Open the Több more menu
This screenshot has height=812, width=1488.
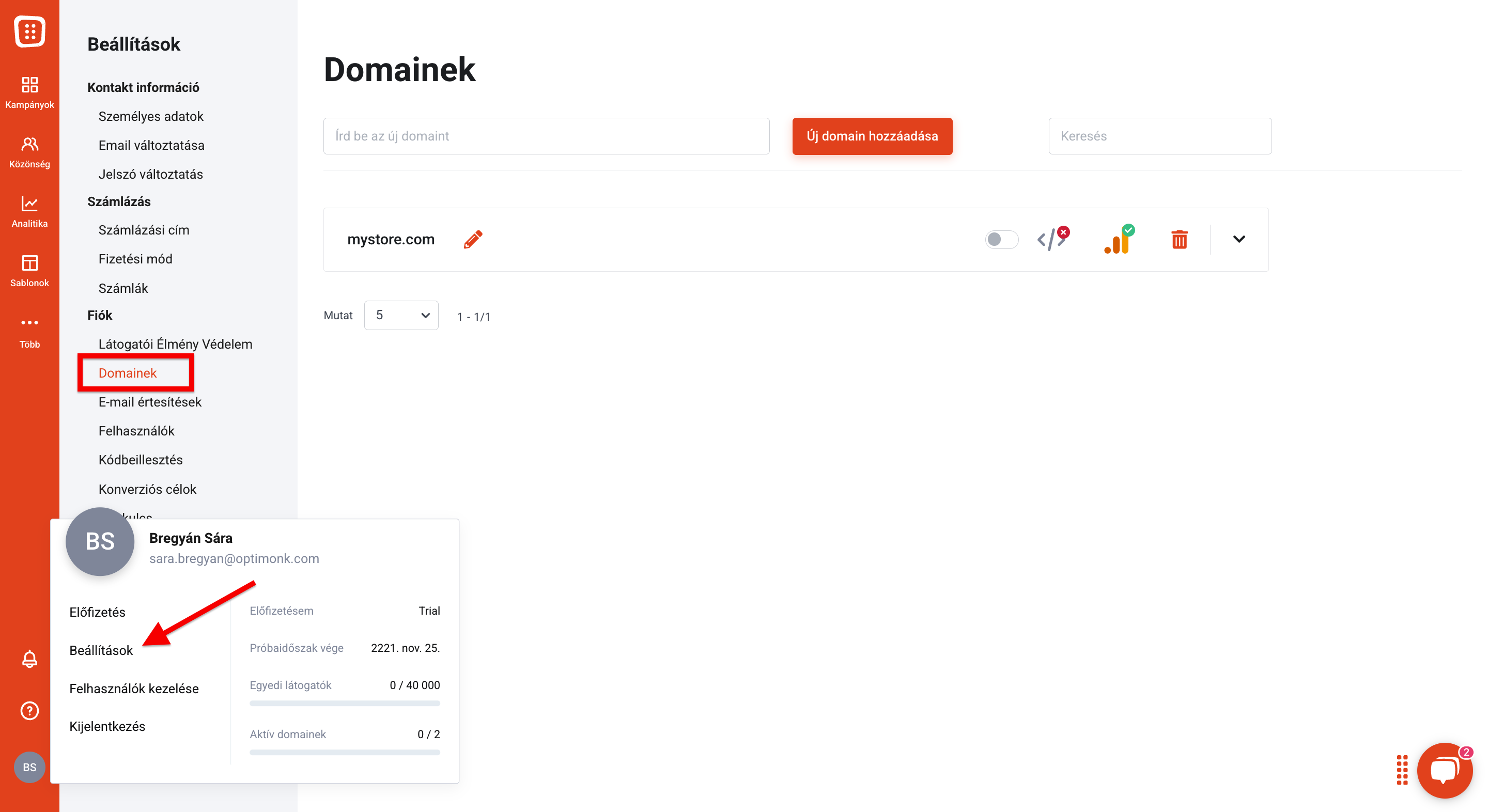tap(29, 332)
